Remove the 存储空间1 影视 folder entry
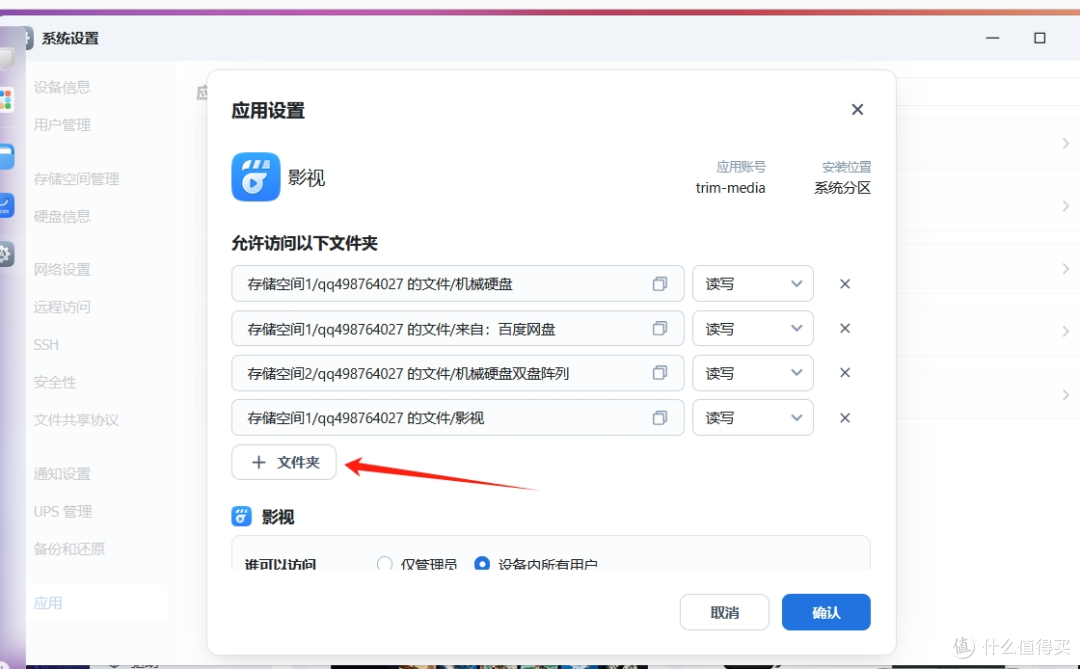Screen dimensions: 1080x669 (x=844, y=418)
